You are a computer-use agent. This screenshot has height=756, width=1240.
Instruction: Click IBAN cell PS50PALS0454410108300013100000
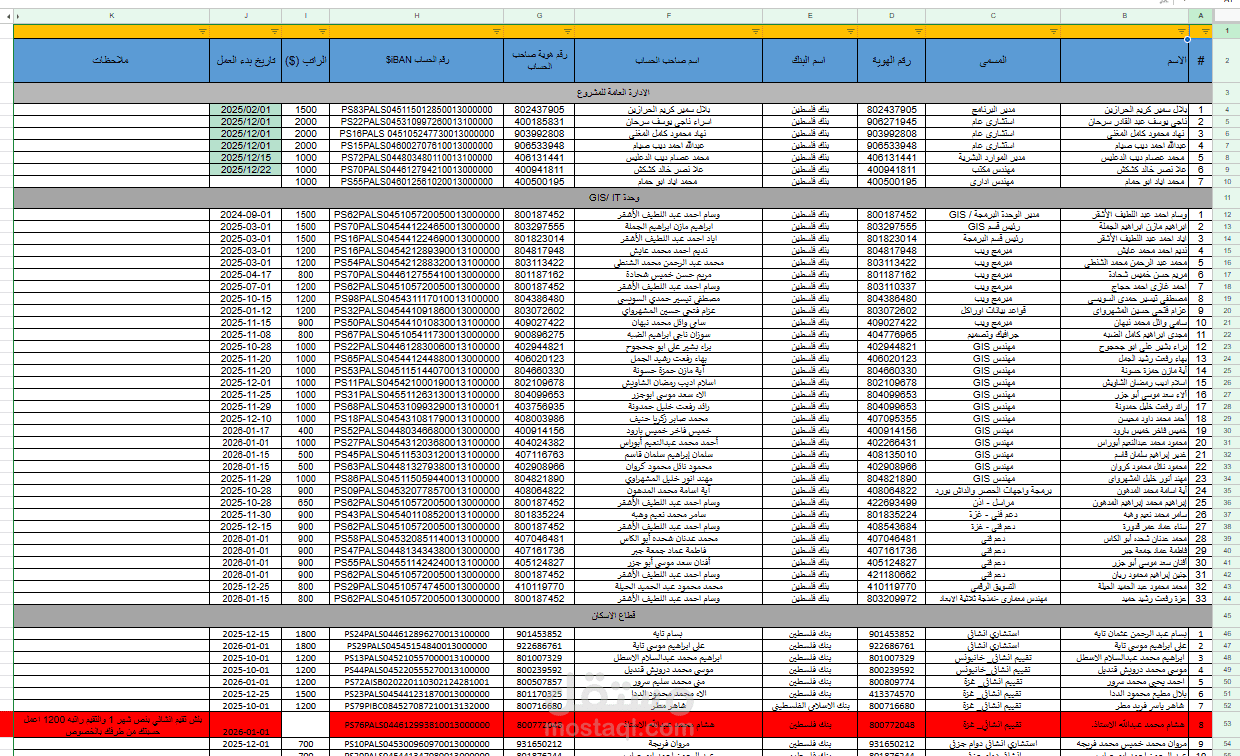click(416, 323)
